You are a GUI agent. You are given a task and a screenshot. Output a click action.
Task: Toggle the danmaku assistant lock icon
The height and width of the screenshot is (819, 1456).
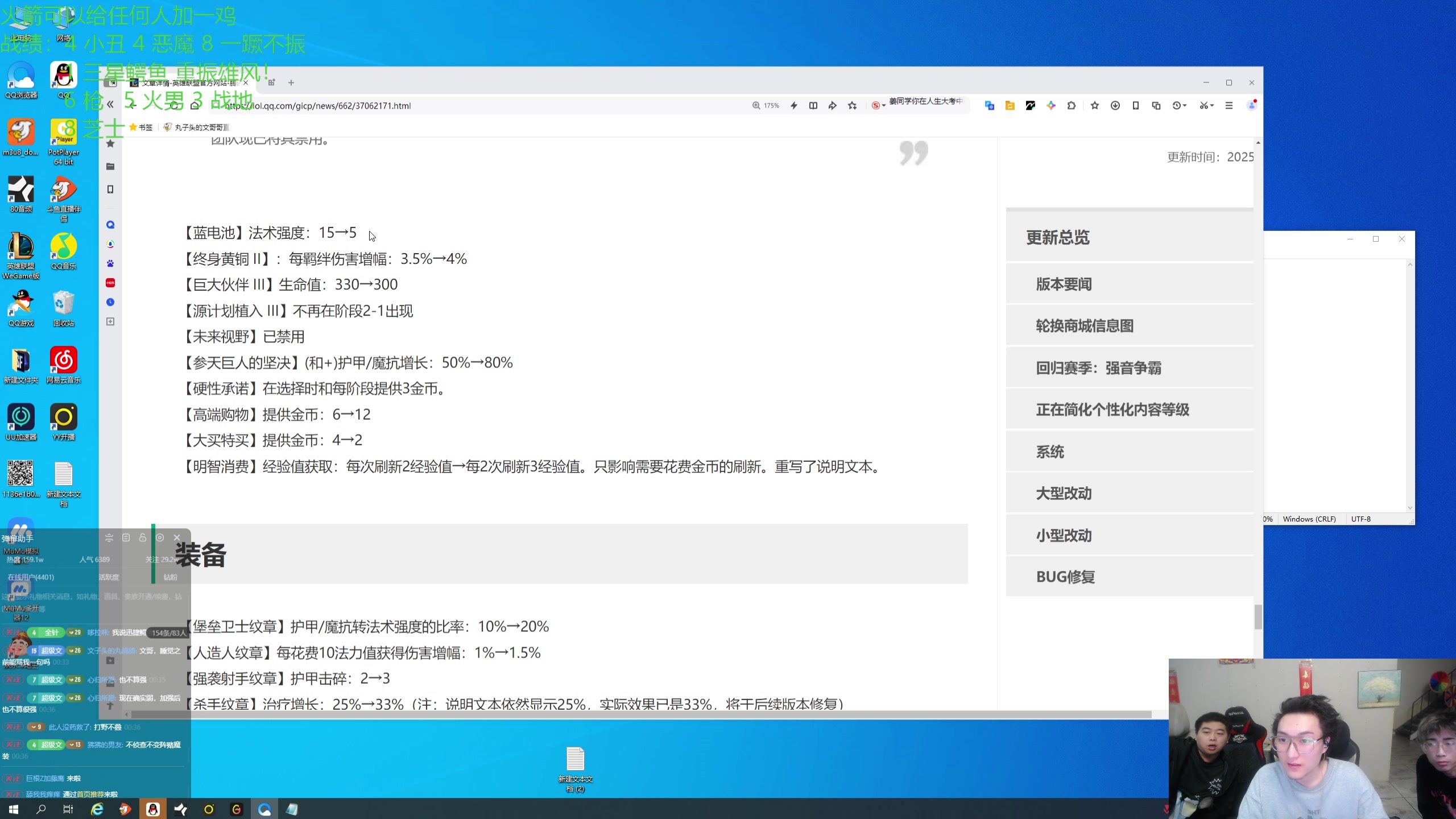[x=143, y=537]
